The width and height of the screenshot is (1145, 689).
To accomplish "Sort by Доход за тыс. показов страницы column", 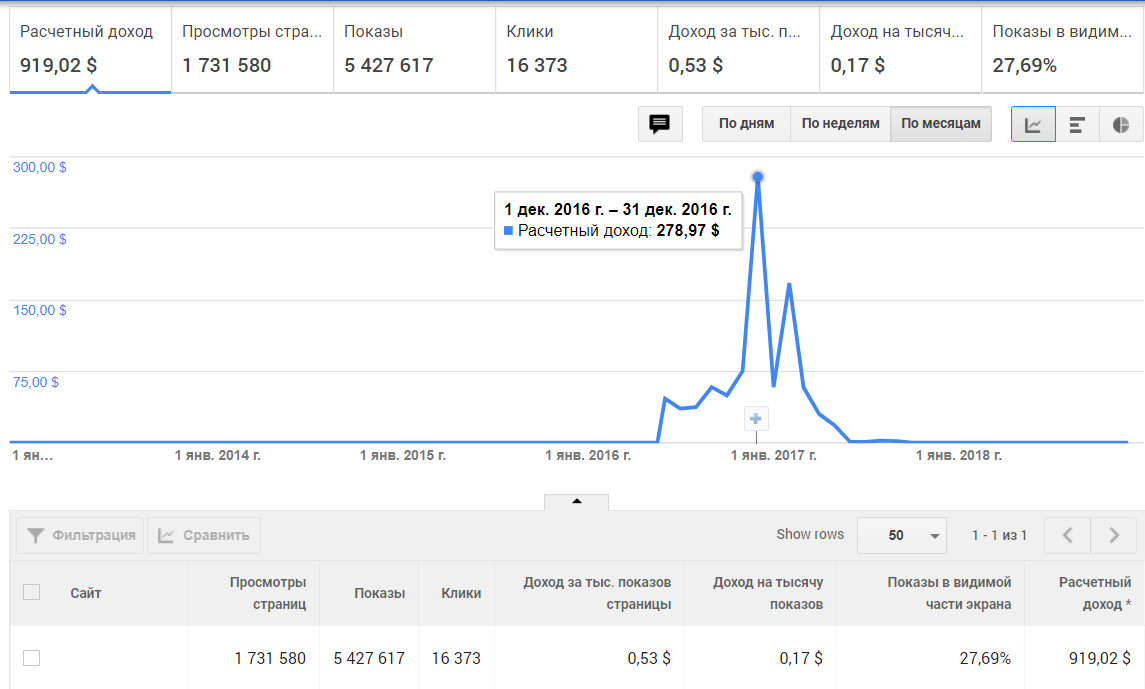I will pos(597,593).
